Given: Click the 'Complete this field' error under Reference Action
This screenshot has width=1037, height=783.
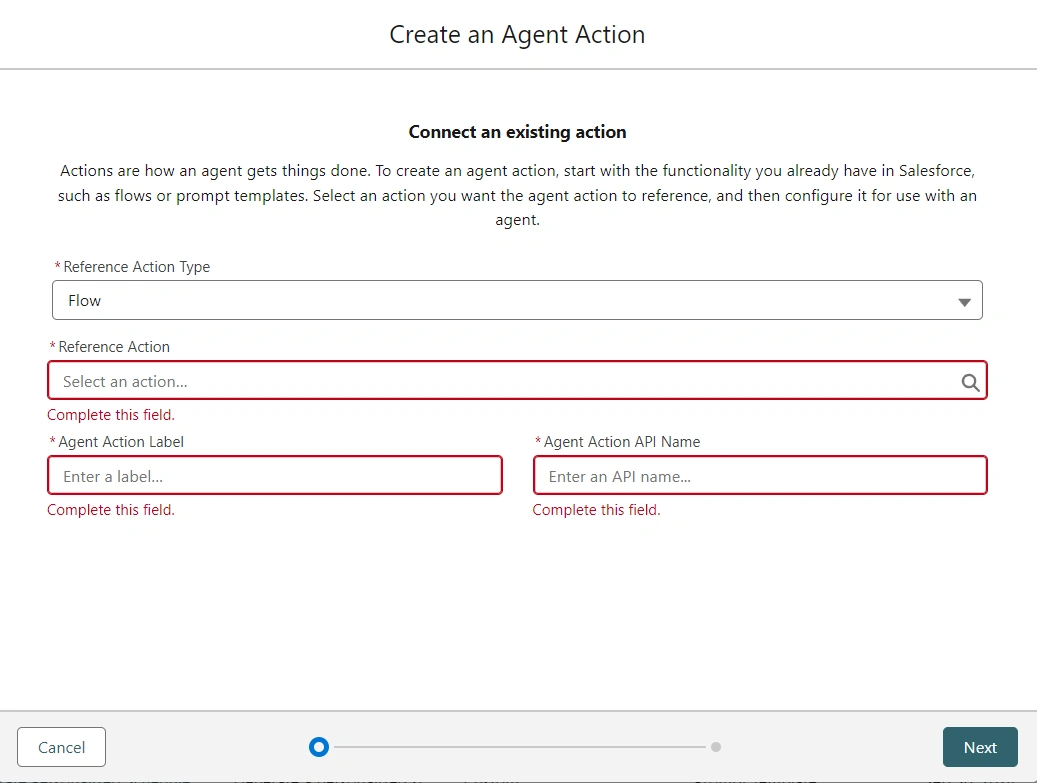Looking at the screenshot, I should [x=110, y=414].
